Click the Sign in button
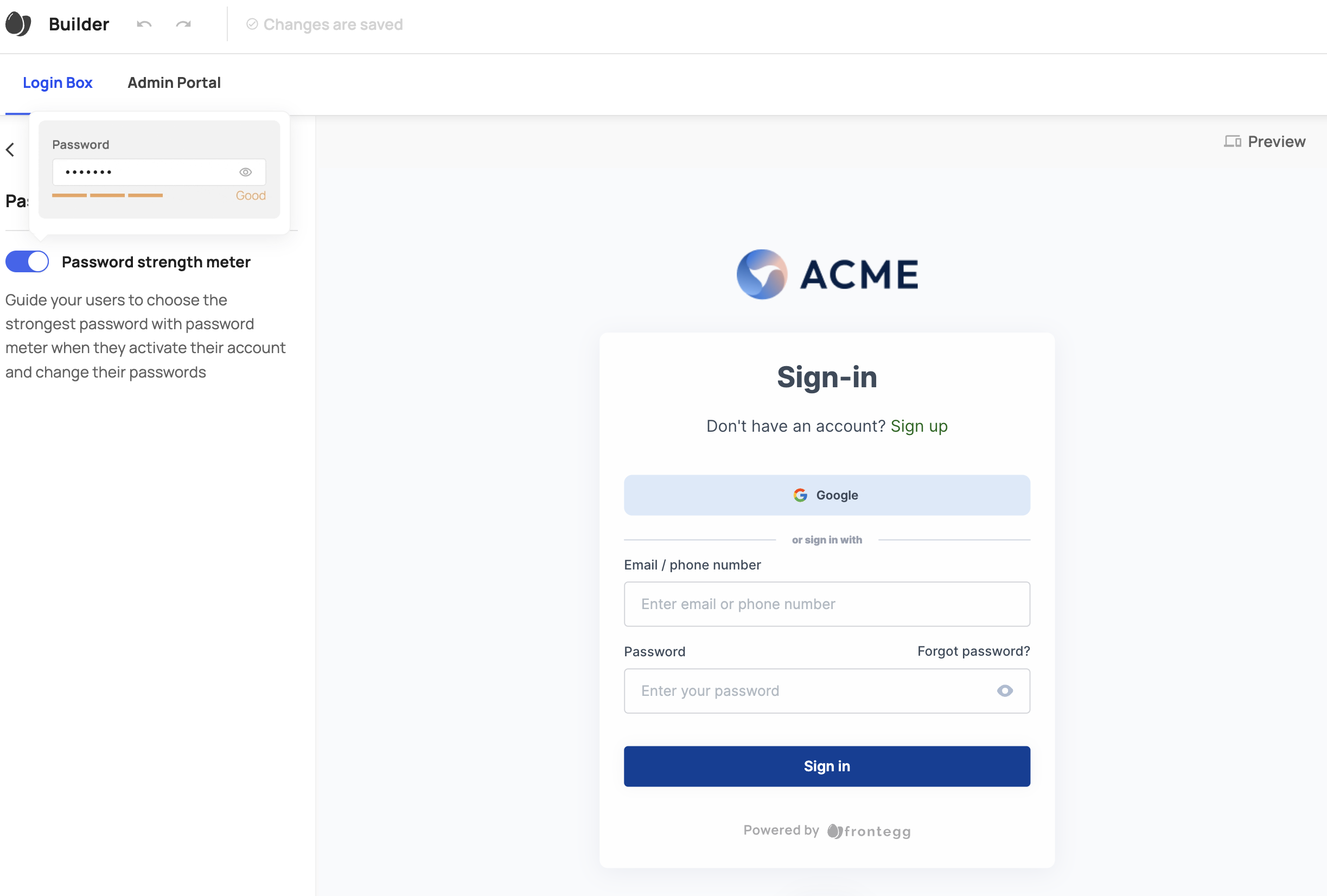 pos(826,766)
